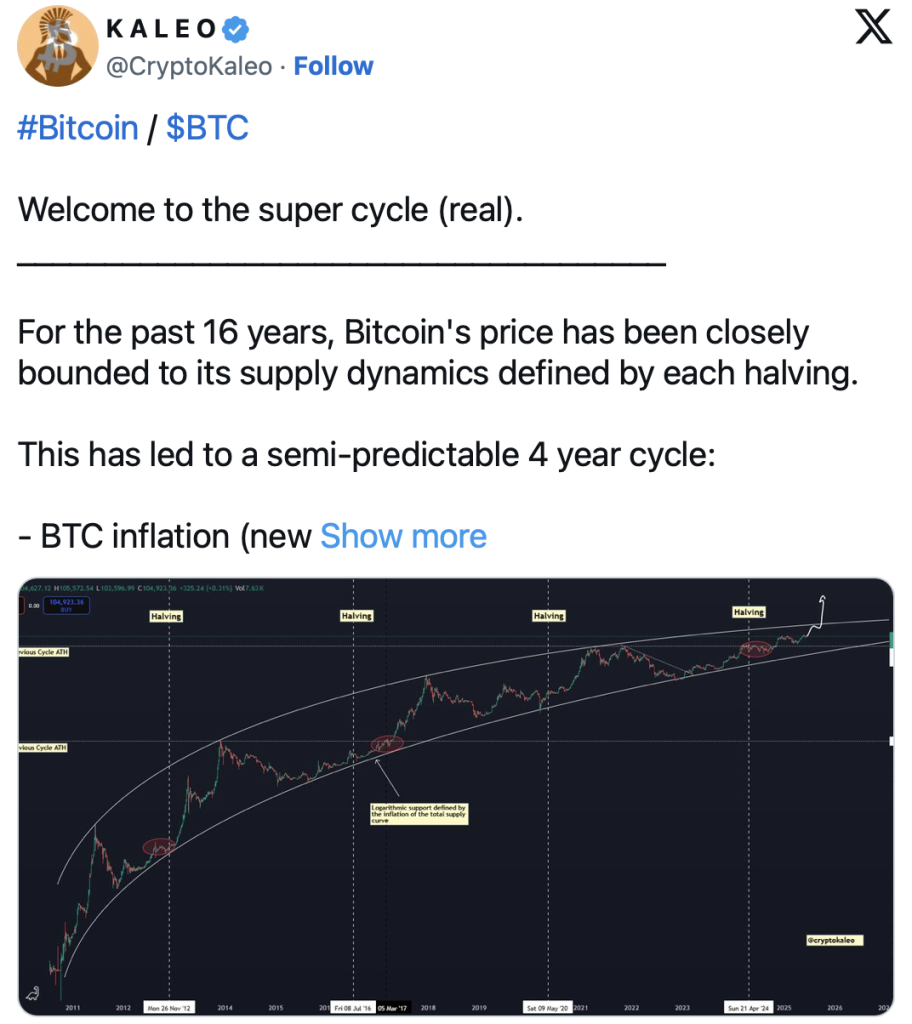Click the KALEO profile avatar
This screenshot has width=912, height=1024.
[57, 46]
